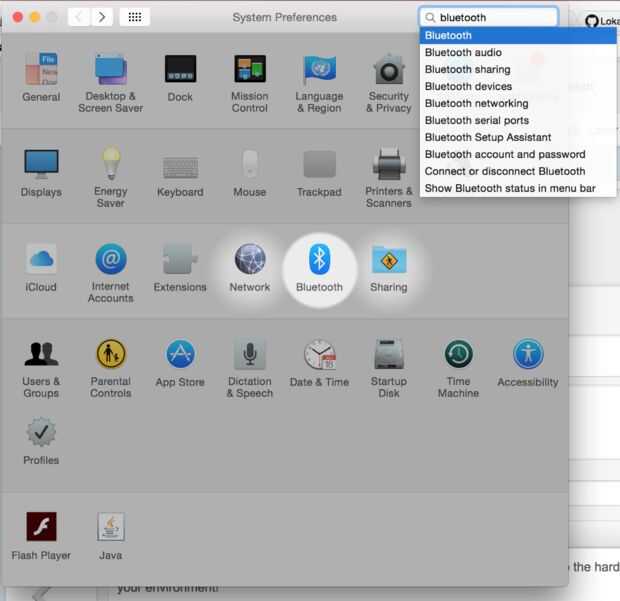
Task: Minimize System Preferences with yellow button
Action: pyautogui.click(x=35, y=17)
